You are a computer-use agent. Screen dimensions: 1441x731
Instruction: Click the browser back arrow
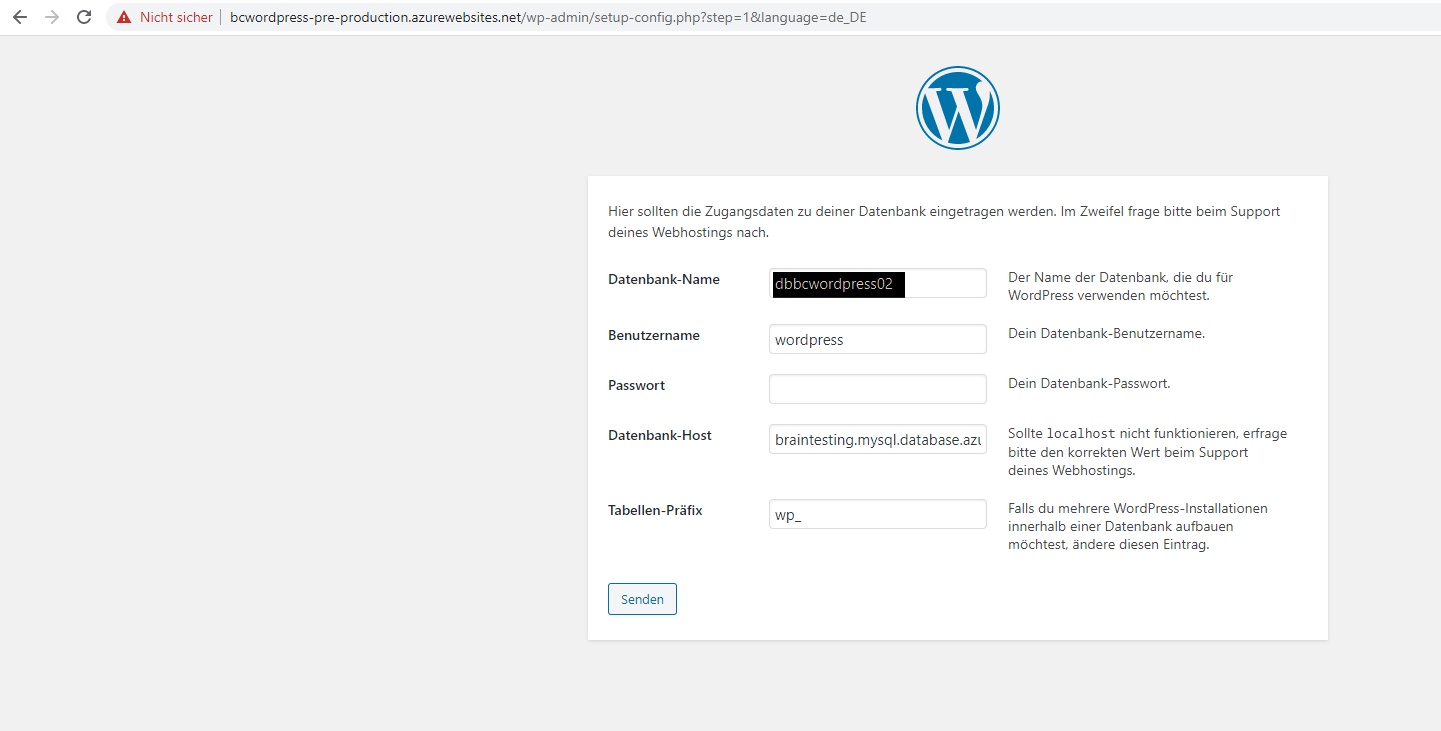[19, 16]
